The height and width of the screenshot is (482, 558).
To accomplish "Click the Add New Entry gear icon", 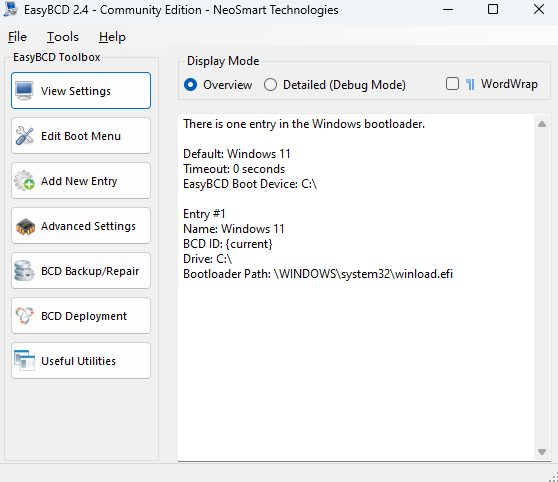I will [x=24, y=180].
